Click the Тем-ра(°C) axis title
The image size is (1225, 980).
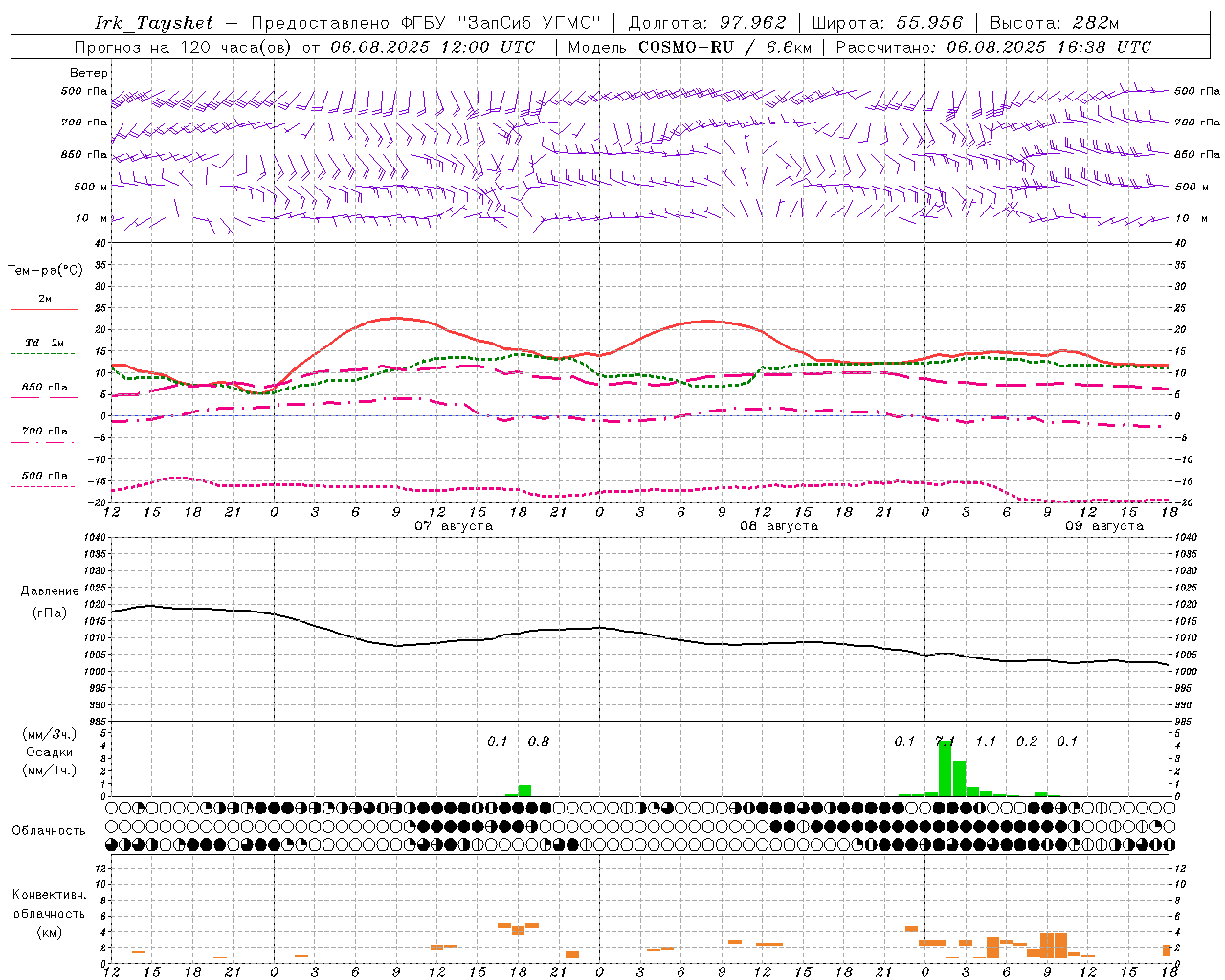point(45,271)
